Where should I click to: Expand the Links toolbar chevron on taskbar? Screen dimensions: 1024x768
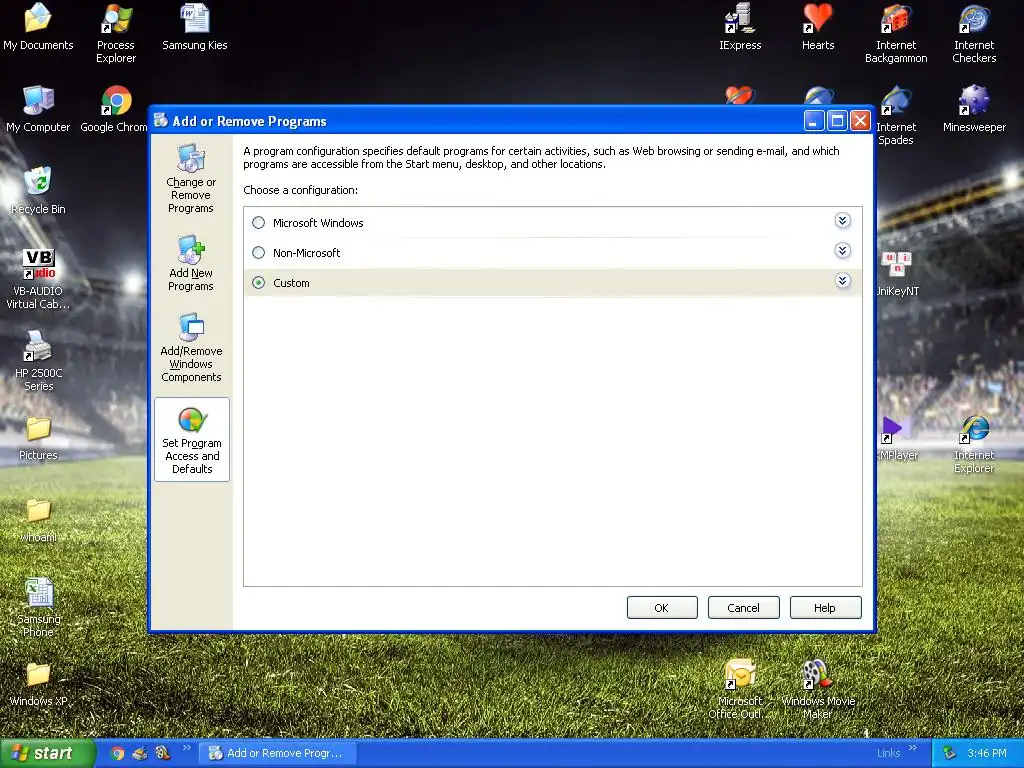tap(912, 748)
